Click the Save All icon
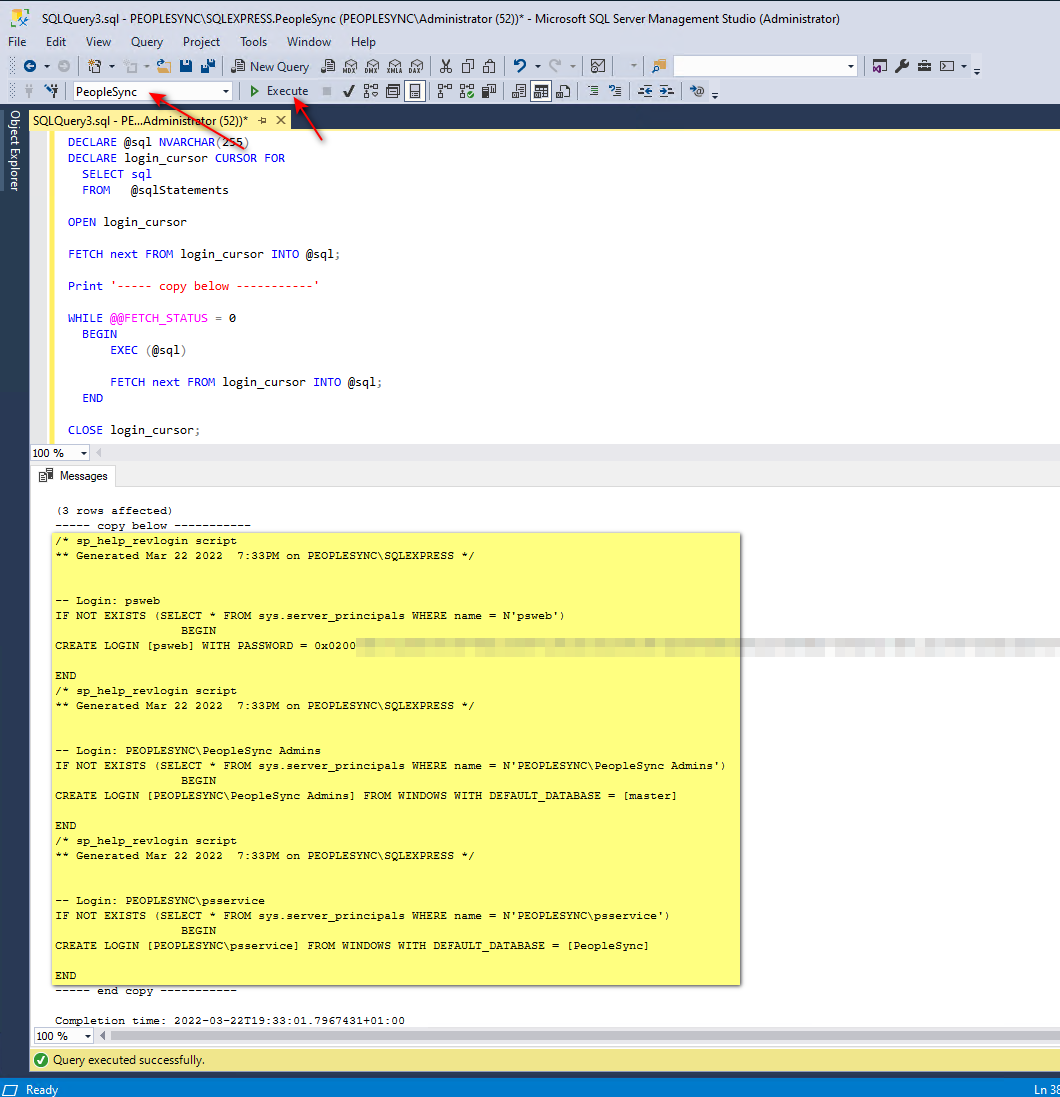1060x1097 pixels. [x=209, y=66]
